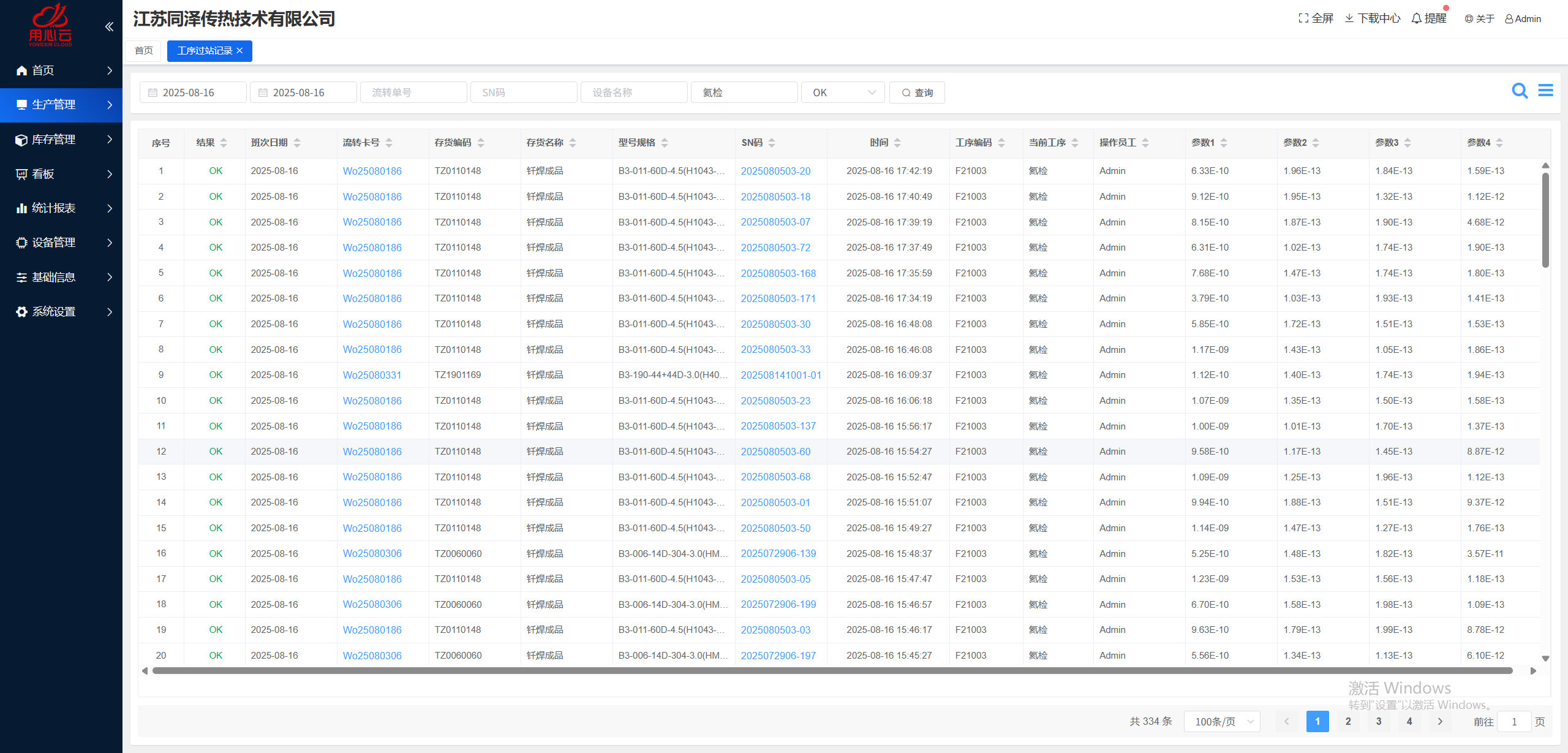The image size is (1568, 753).
Task: Switch to the 首页 tab
Action: [x=144, y=51]
